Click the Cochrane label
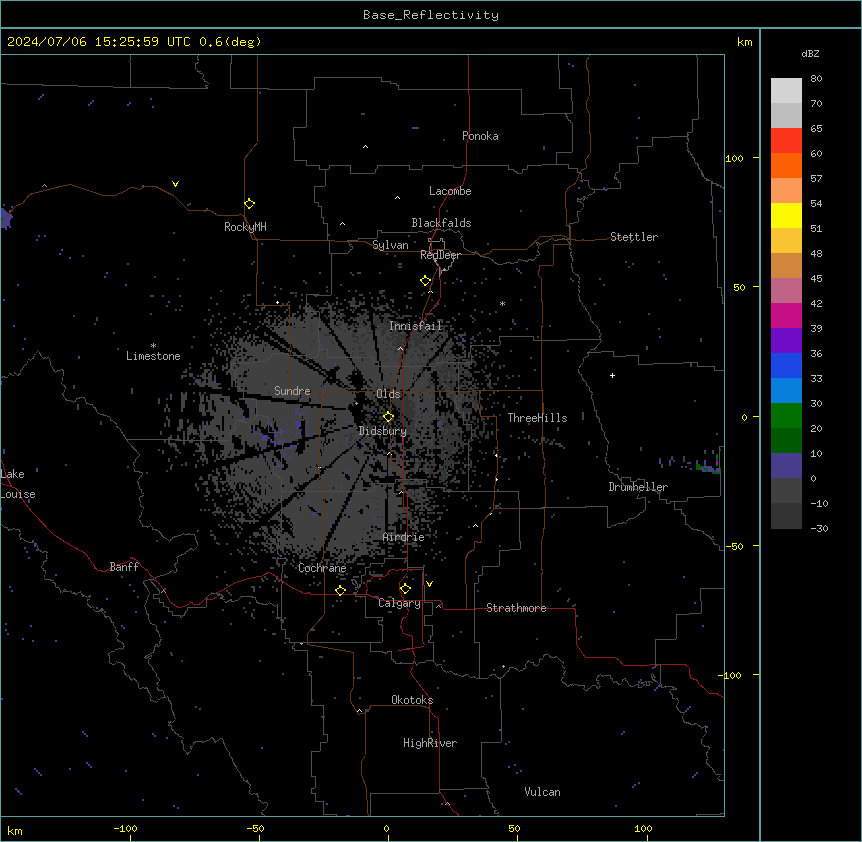 click(322, 568)
